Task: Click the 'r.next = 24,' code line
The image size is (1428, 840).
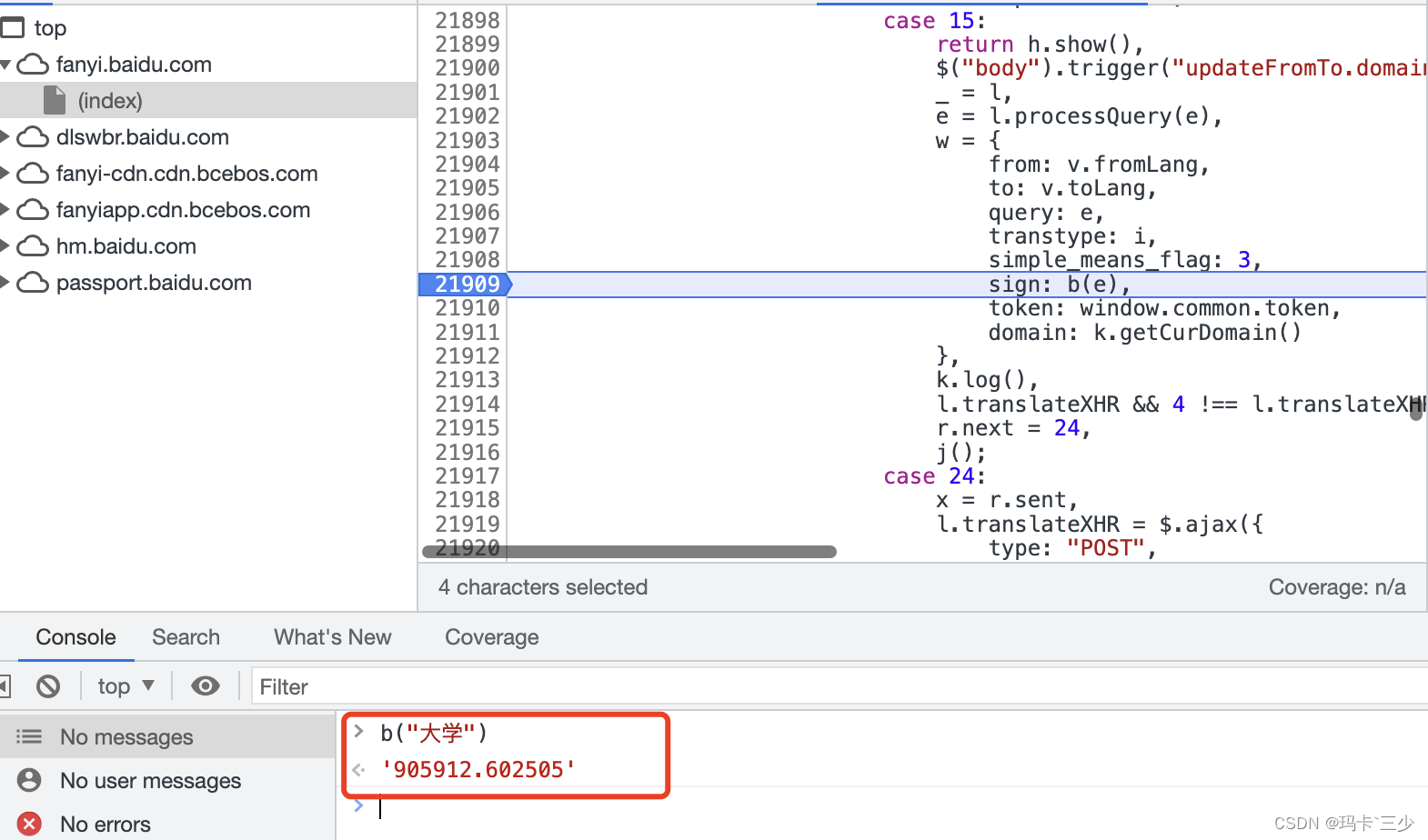Action: point(1013,428)
